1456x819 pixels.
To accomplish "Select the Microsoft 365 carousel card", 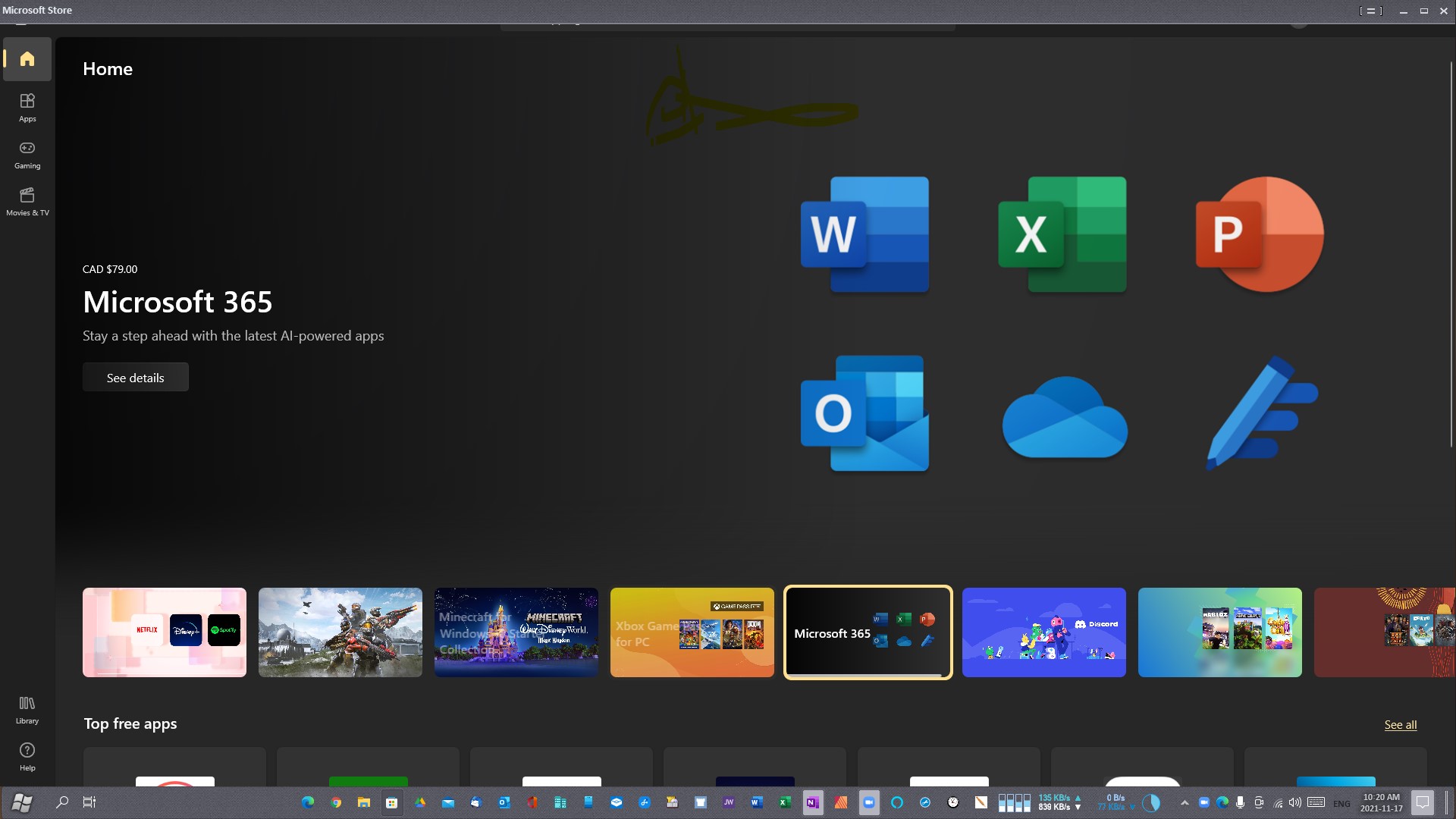I will 868,632.
